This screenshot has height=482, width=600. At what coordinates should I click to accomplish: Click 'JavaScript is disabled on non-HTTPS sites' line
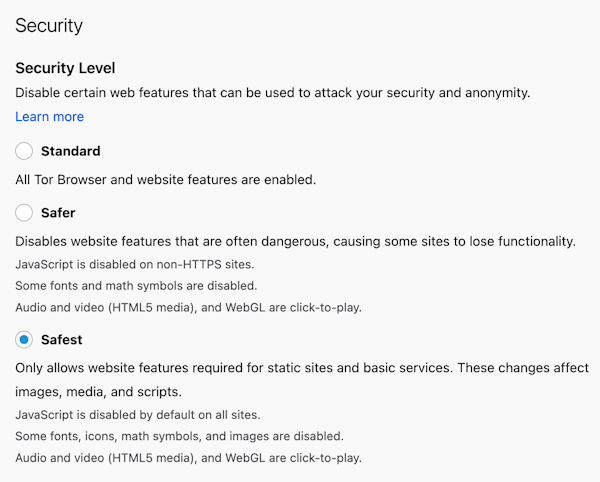[x=135, y=264]
